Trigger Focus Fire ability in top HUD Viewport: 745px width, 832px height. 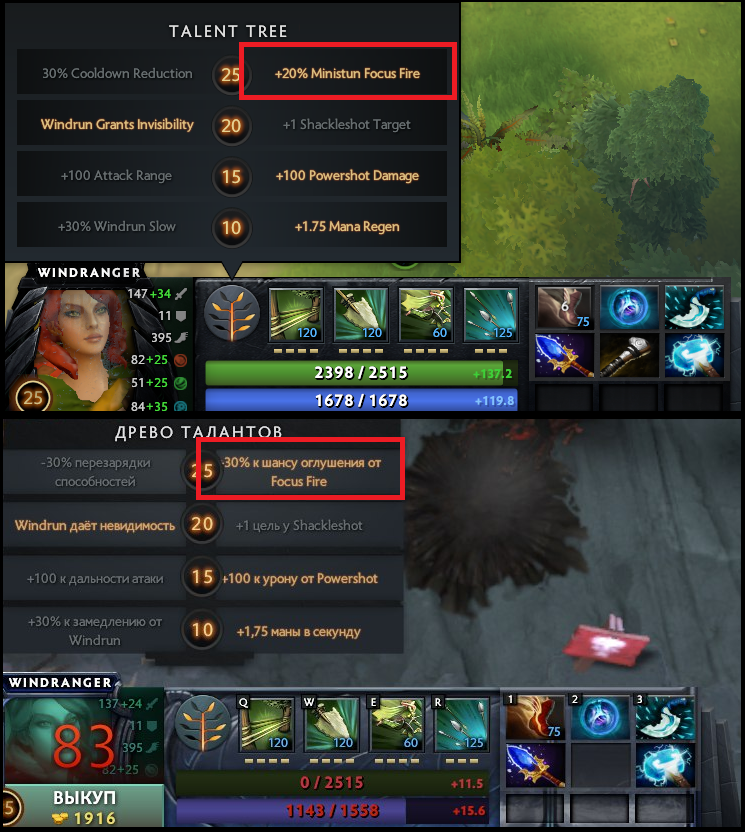coord(490,315)
